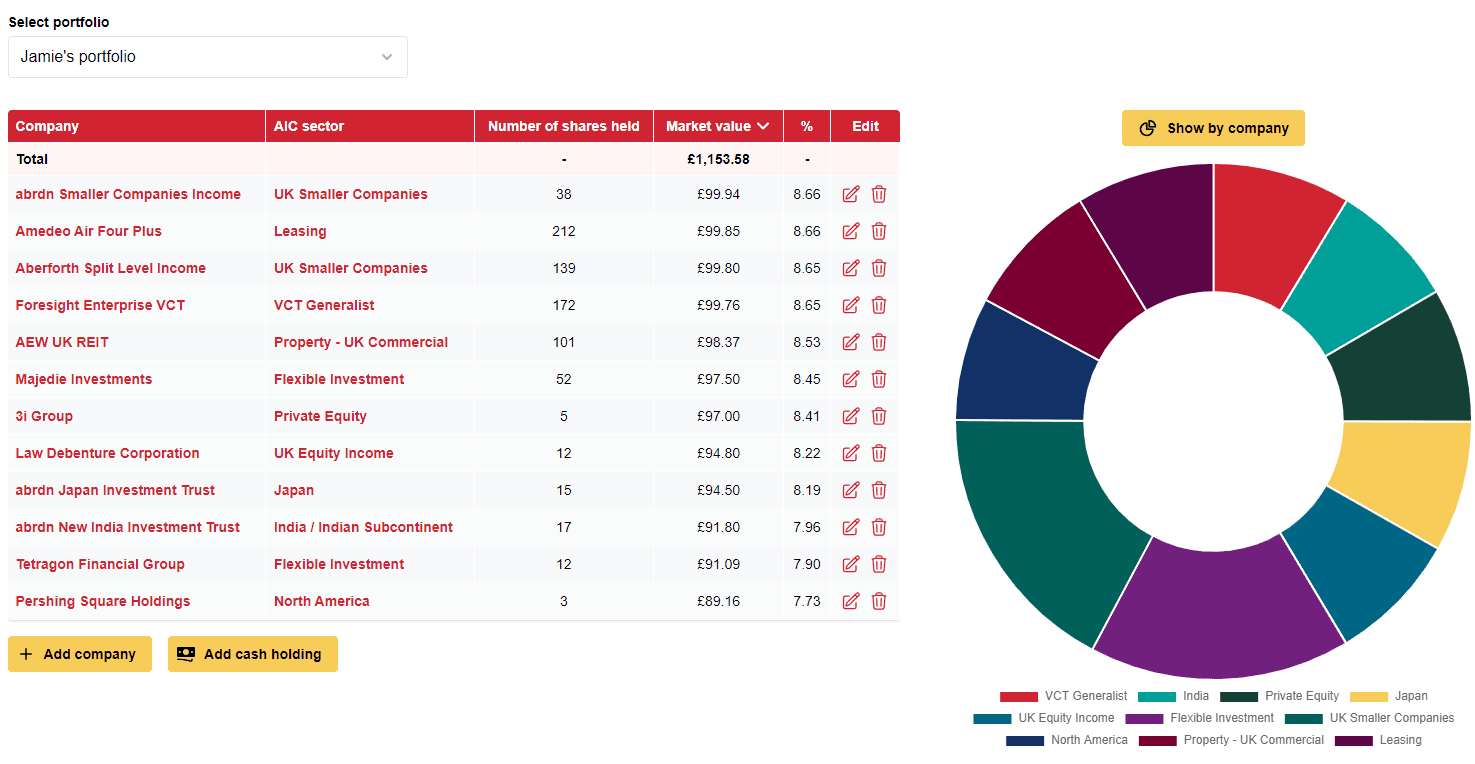Delete the Majedie Investments holding
Image resolution: width=1475 pixels, height=764 pixels.
coord(879,379)
